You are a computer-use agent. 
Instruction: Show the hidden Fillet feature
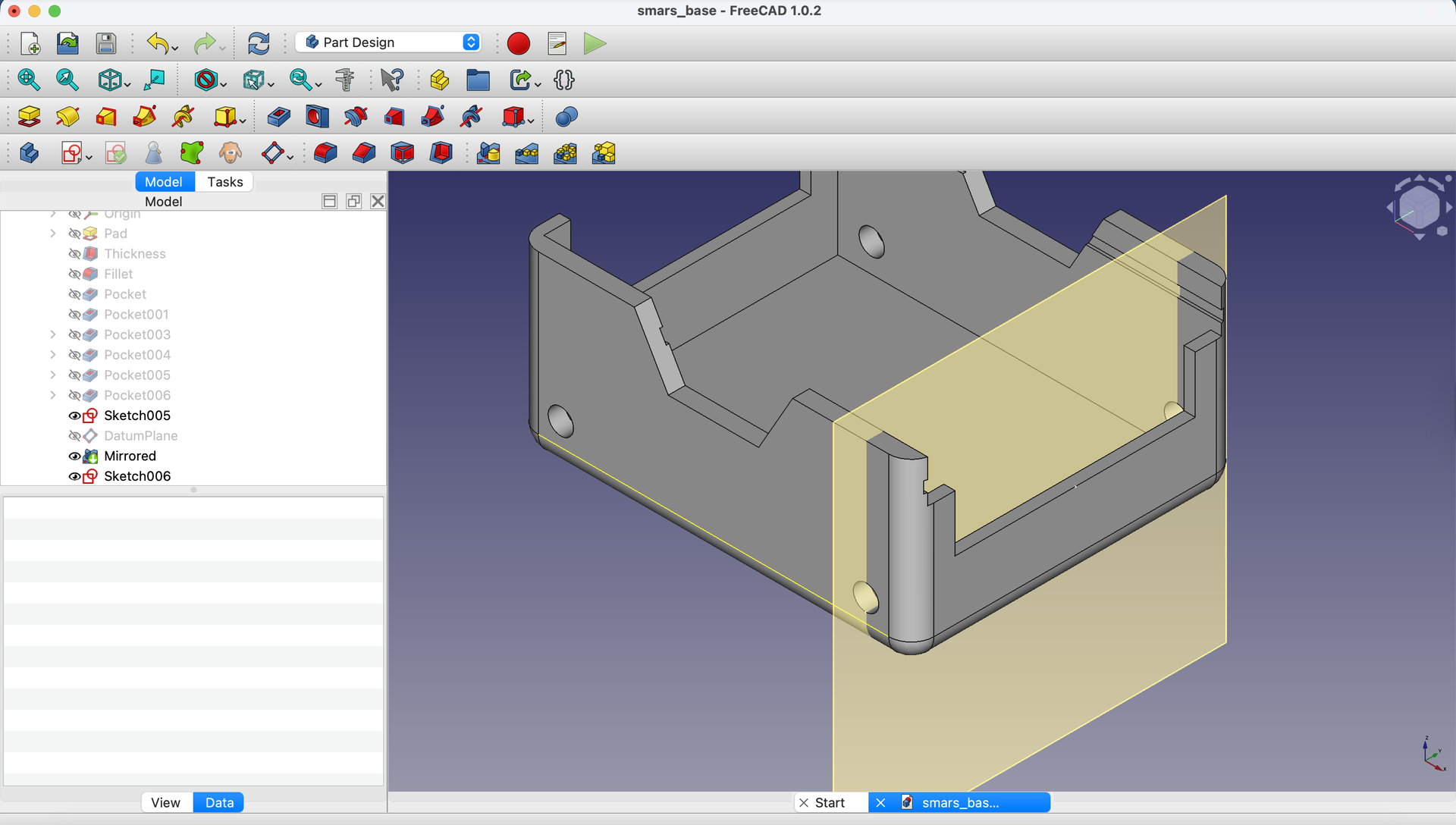(74, 274)
